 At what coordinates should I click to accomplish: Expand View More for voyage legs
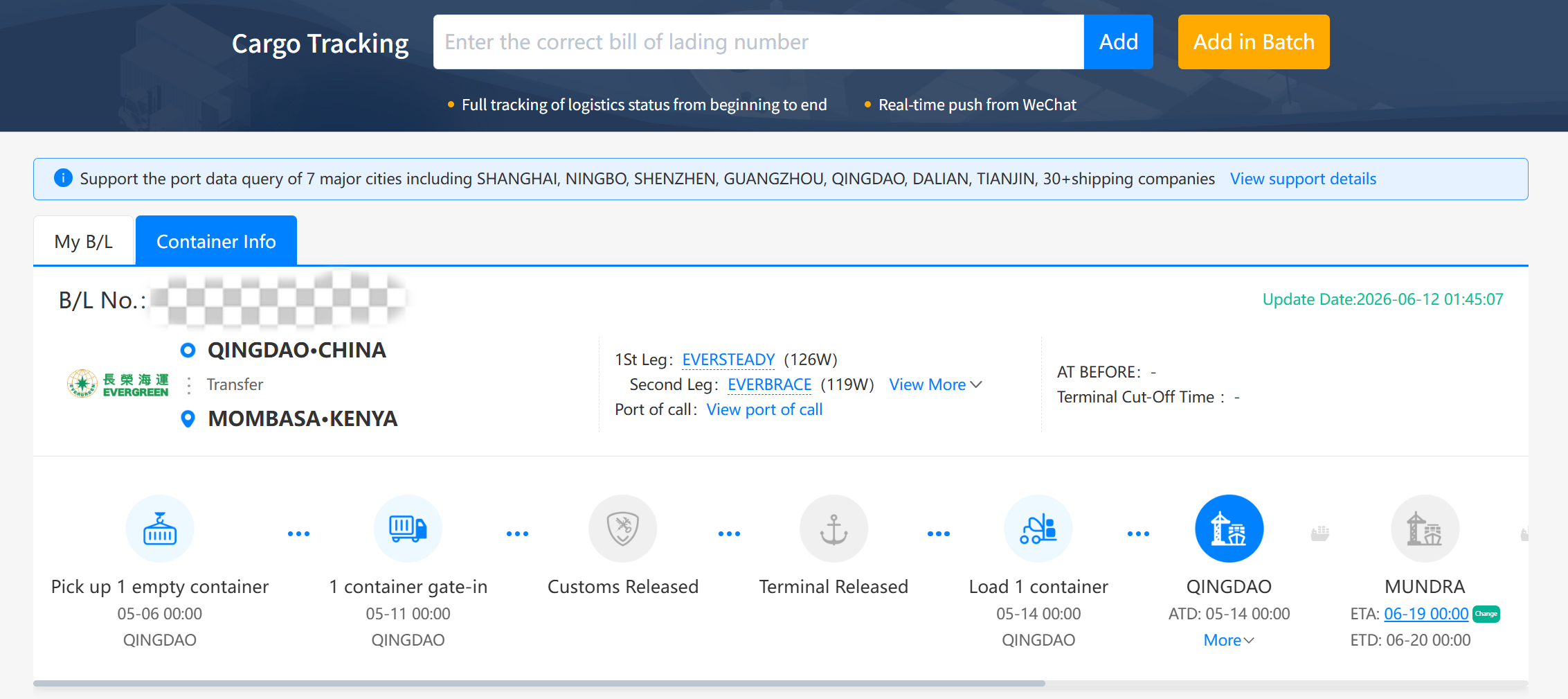point(935,384)
